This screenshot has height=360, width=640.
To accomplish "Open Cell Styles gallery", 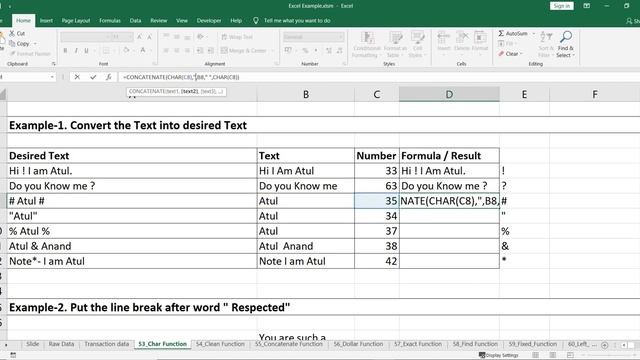I will click(x=417, y=44).
